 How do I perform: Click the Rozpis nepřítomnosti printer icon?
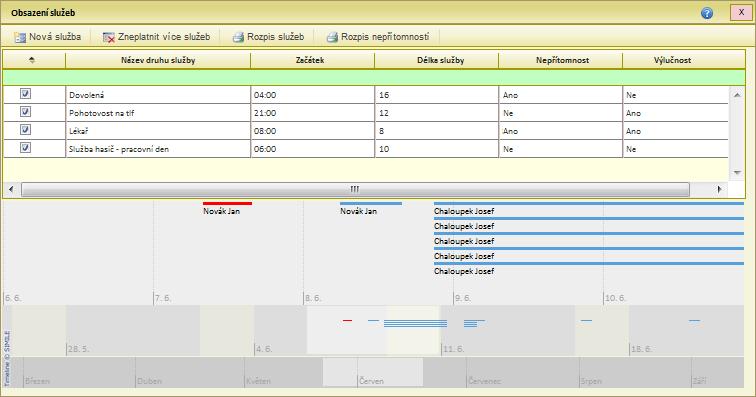[332, 37]
